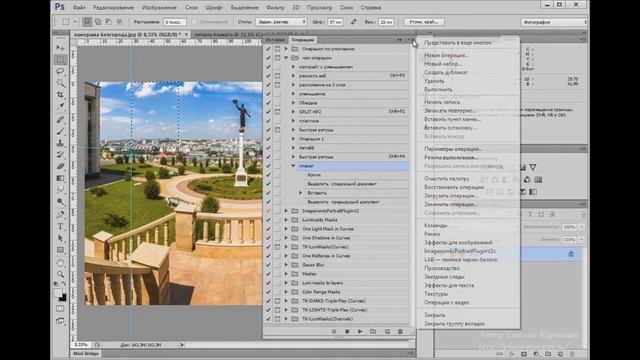Open the Изображение menu

point(159,7)
